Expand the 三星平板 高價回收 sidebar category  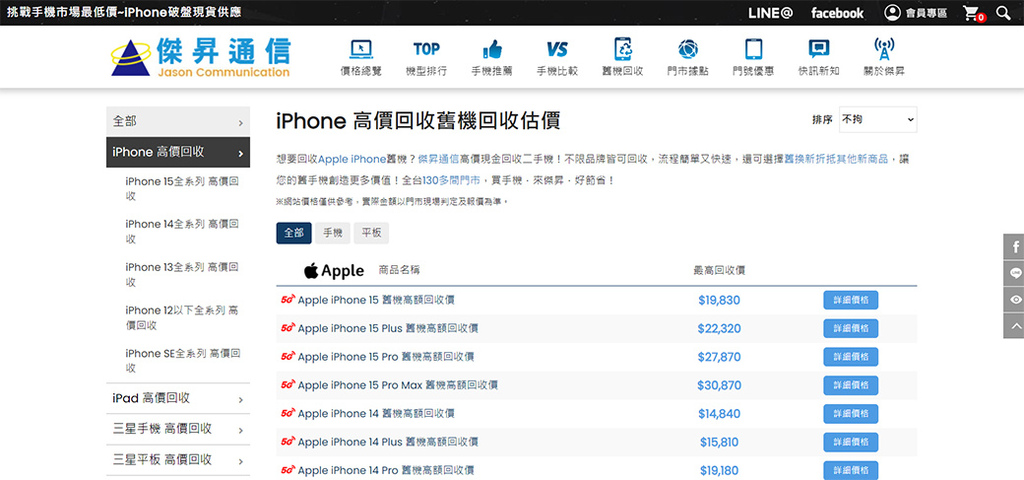[178, 460]
